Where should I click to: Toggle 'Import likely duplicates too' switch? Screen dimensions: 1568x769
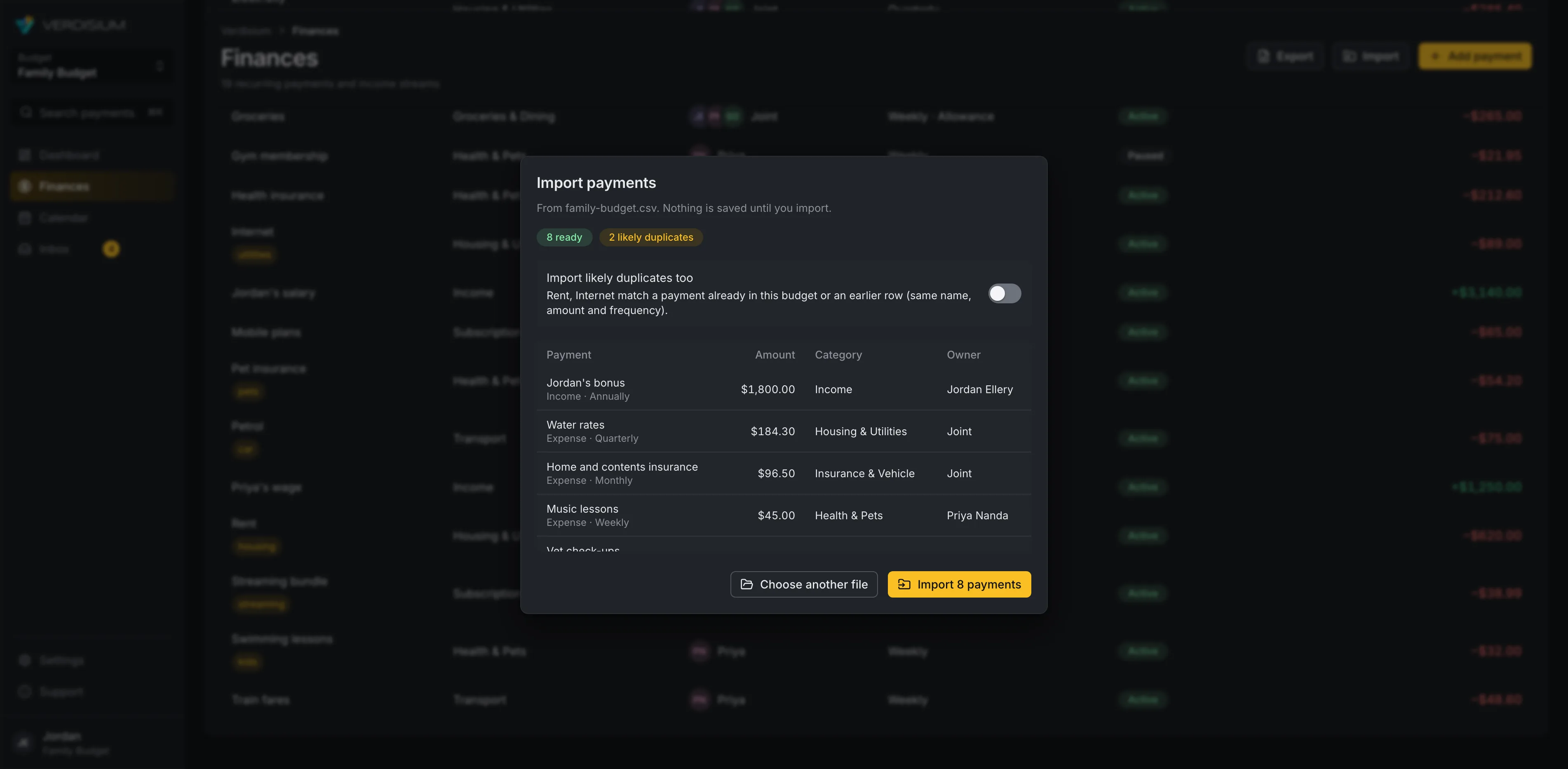(1005, 293)
